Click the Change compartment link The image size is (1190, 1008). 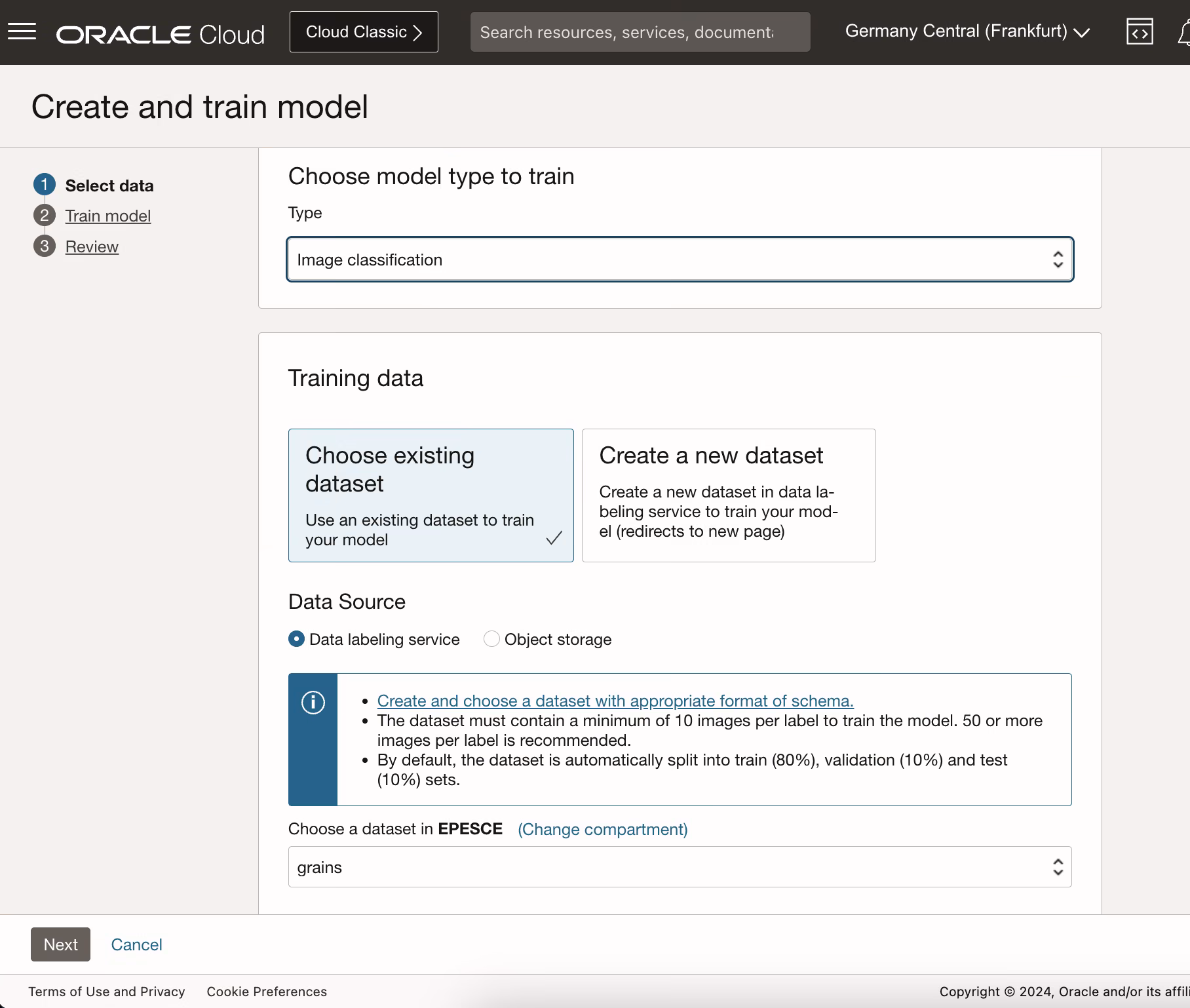(603, 829)
